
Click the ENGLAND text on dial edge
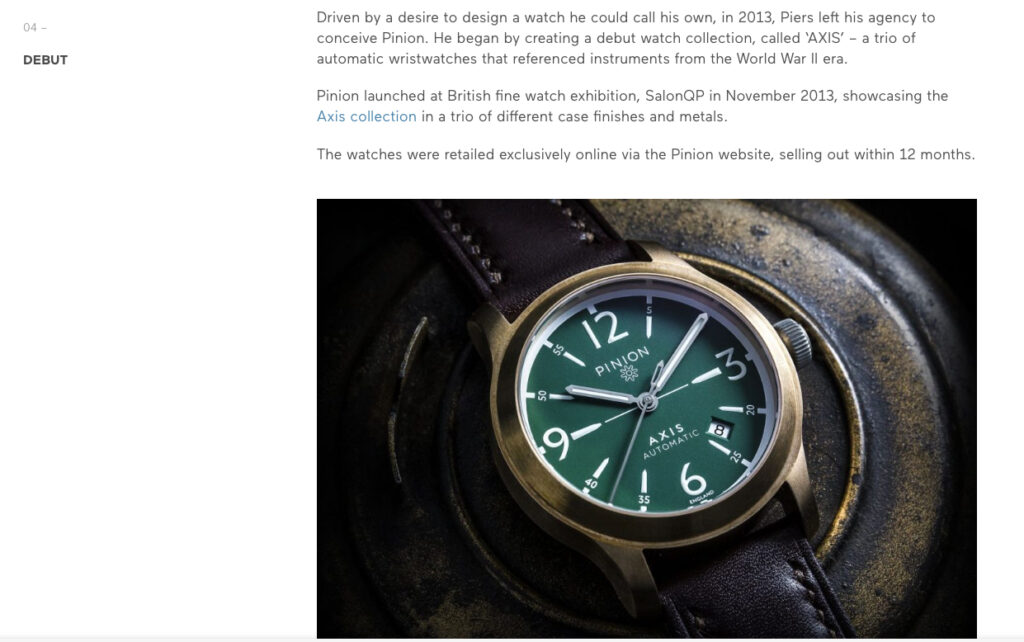click(x=701, y=498)
